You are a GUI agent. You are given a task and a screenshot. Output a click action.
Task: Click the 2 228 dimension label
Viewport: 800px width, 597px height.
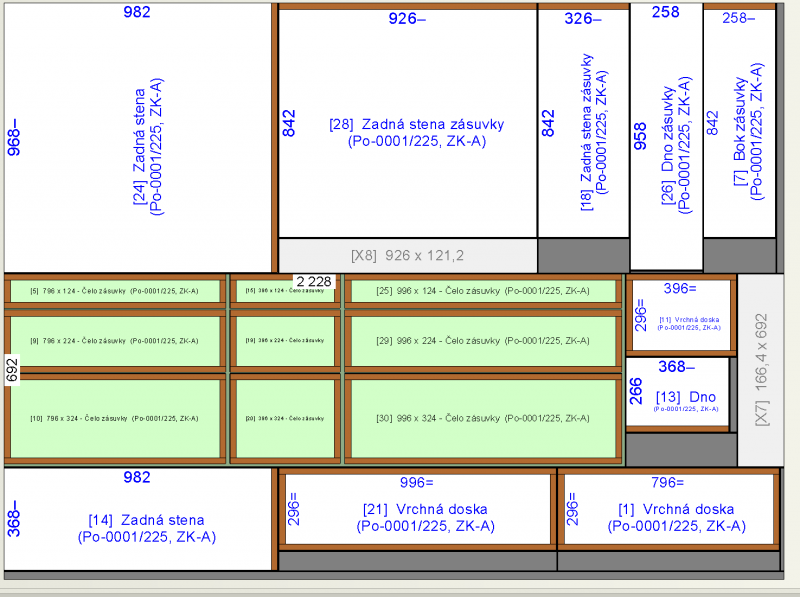[314, 281]
